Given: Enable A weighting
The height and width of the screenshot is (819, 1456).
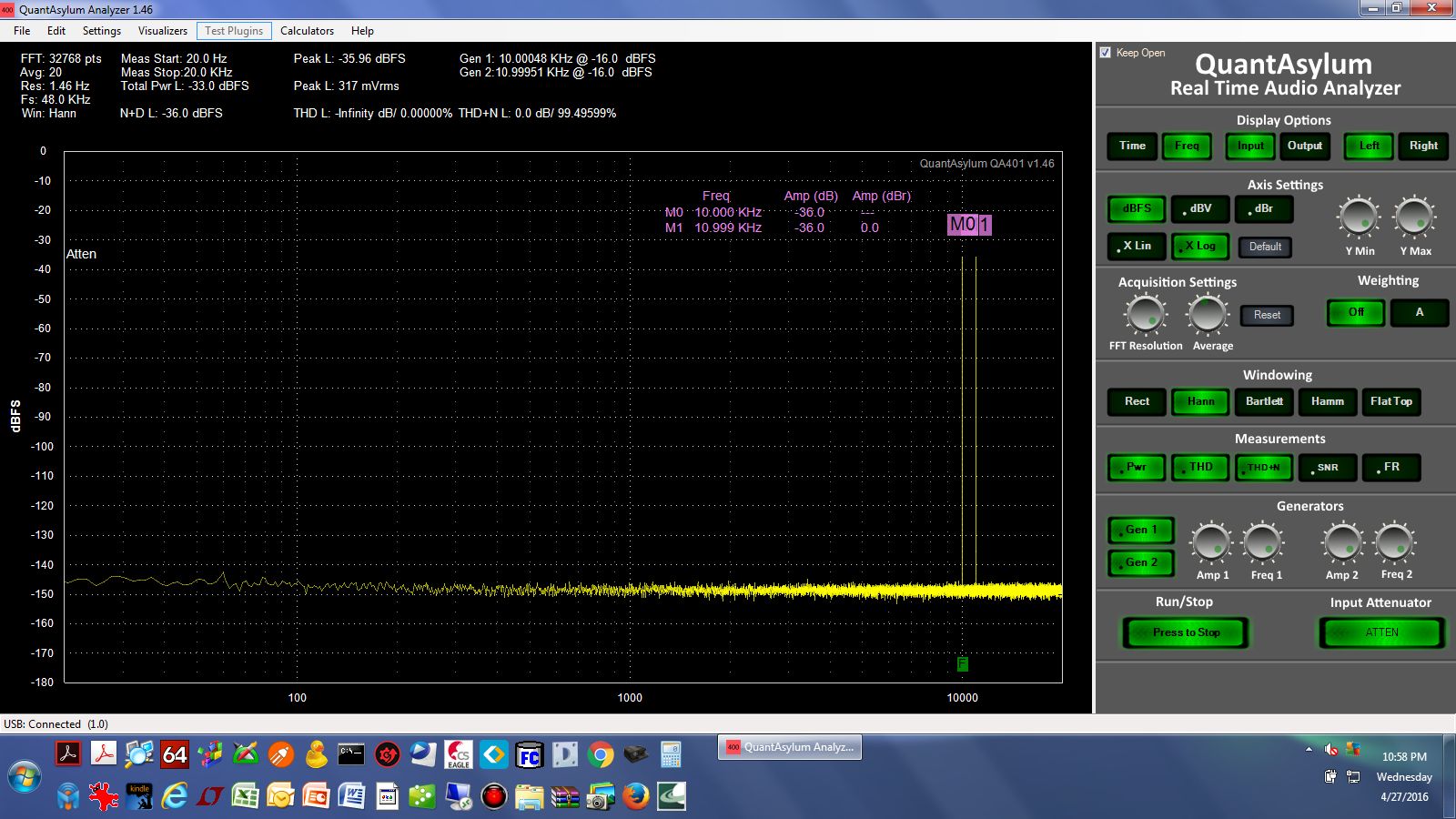Looking at the screenshot, I should (1419, 312).
